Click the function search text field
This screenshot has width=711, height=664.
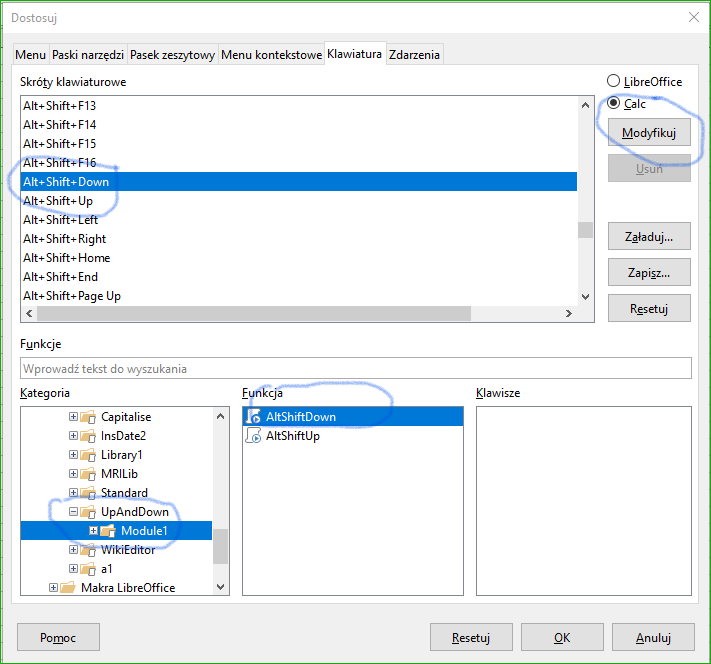(x=355, y=369)
